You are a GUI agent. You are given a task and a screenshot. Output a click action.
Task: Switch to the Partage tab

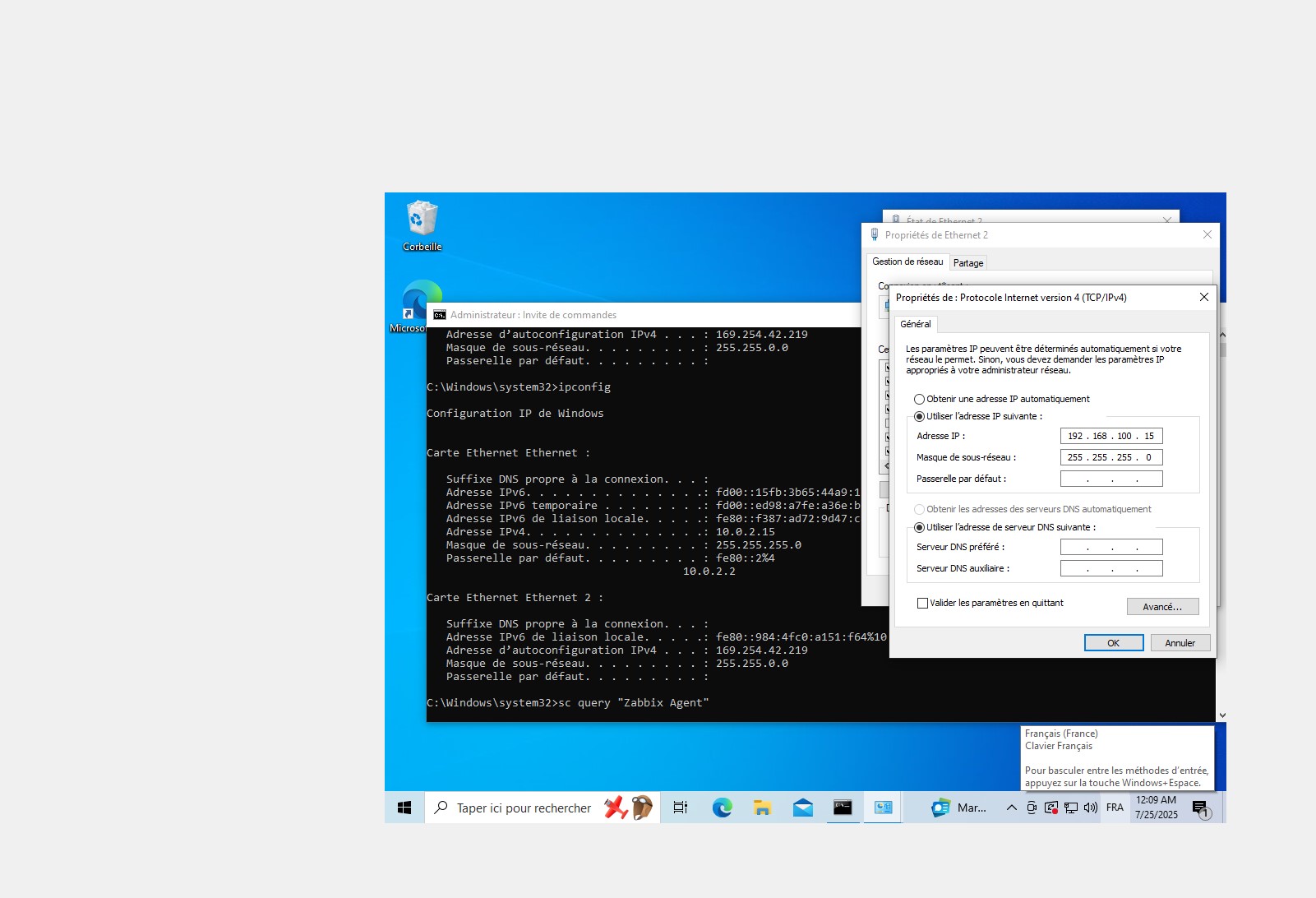tap(968, 263)
